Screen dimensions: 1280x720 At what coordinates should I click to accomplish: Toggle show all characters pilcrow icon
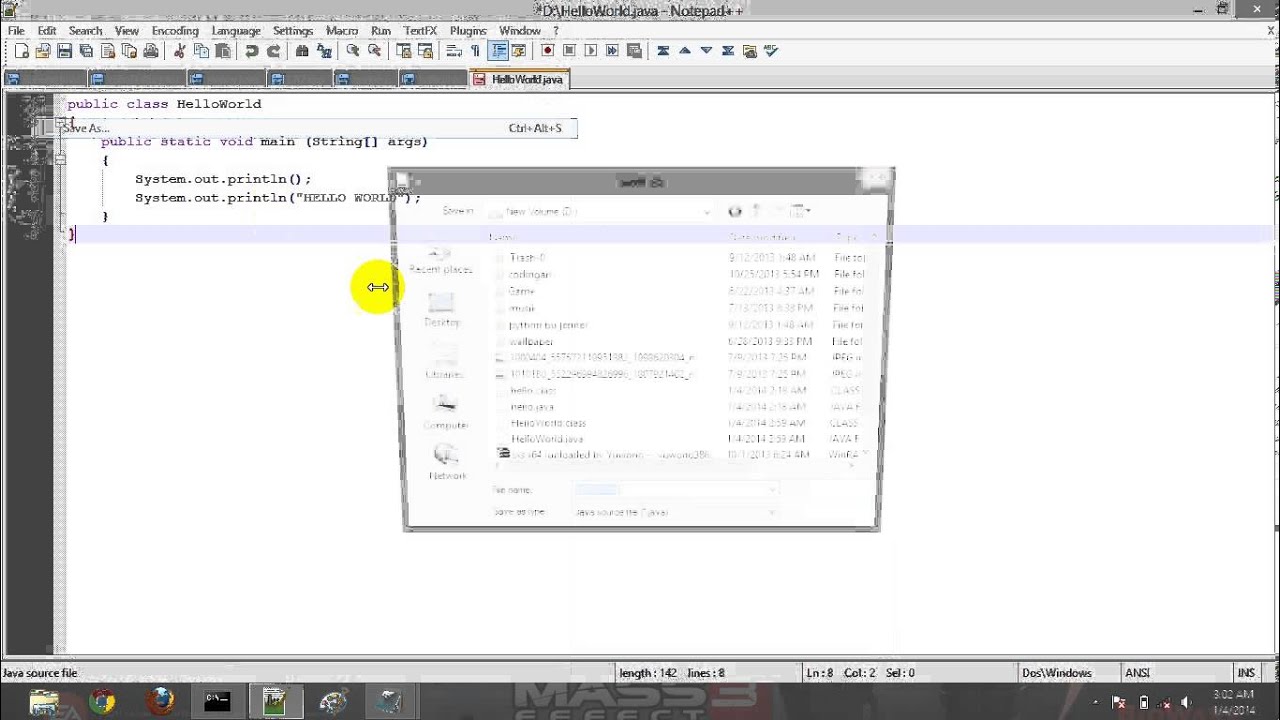coord(475,51)
